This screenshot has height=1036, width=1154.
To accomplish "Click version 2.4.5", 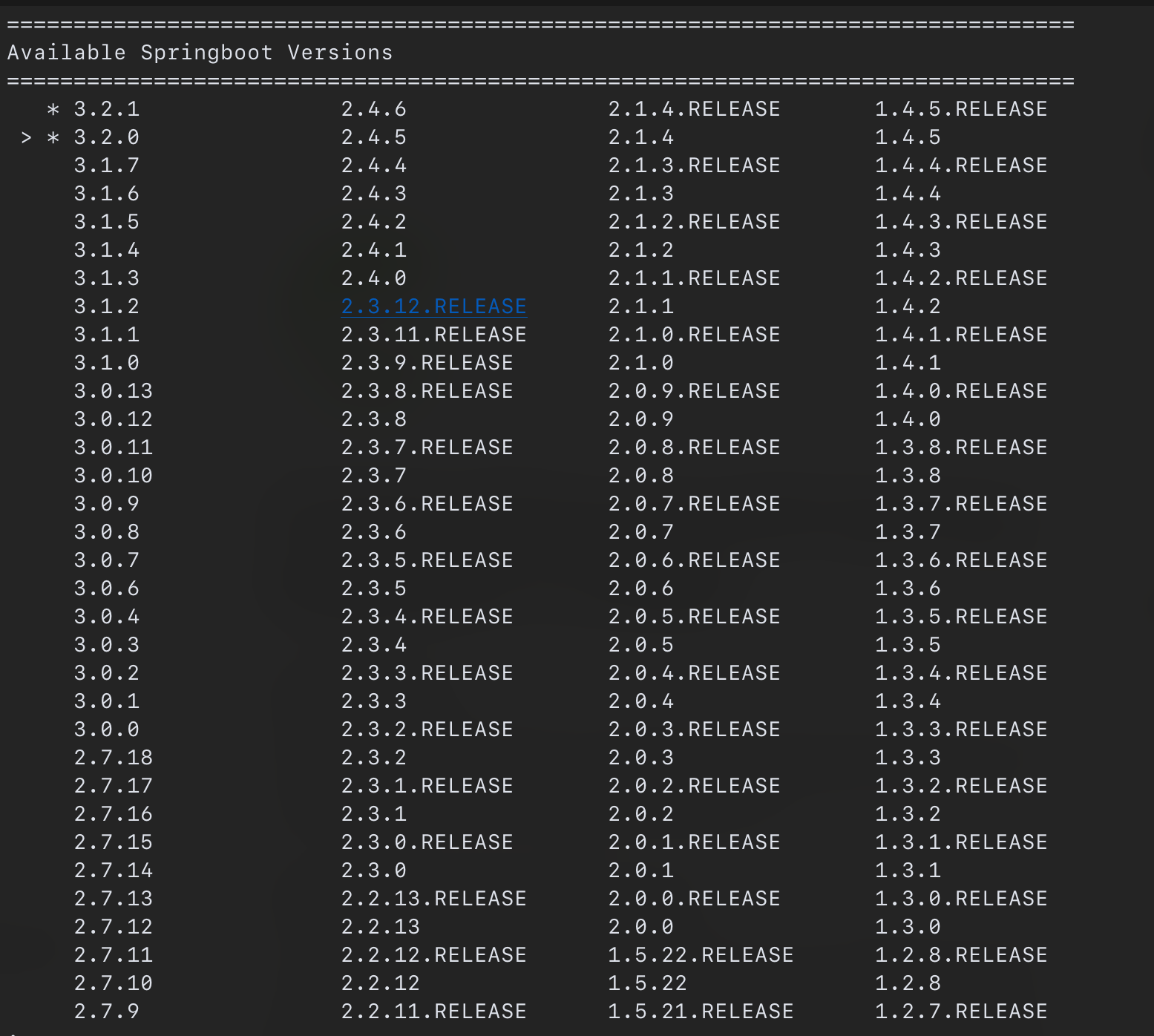I will [374, 137].
